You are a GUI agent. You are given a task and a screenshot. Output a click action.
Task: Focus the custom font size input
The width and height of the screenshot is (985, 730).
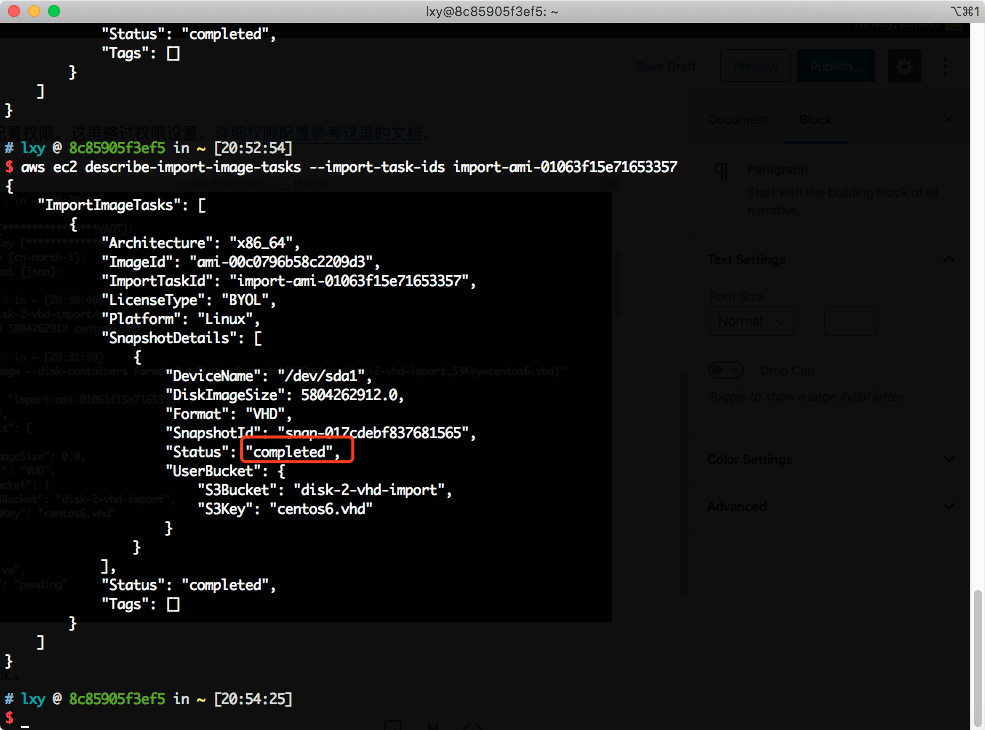[851, 321]
